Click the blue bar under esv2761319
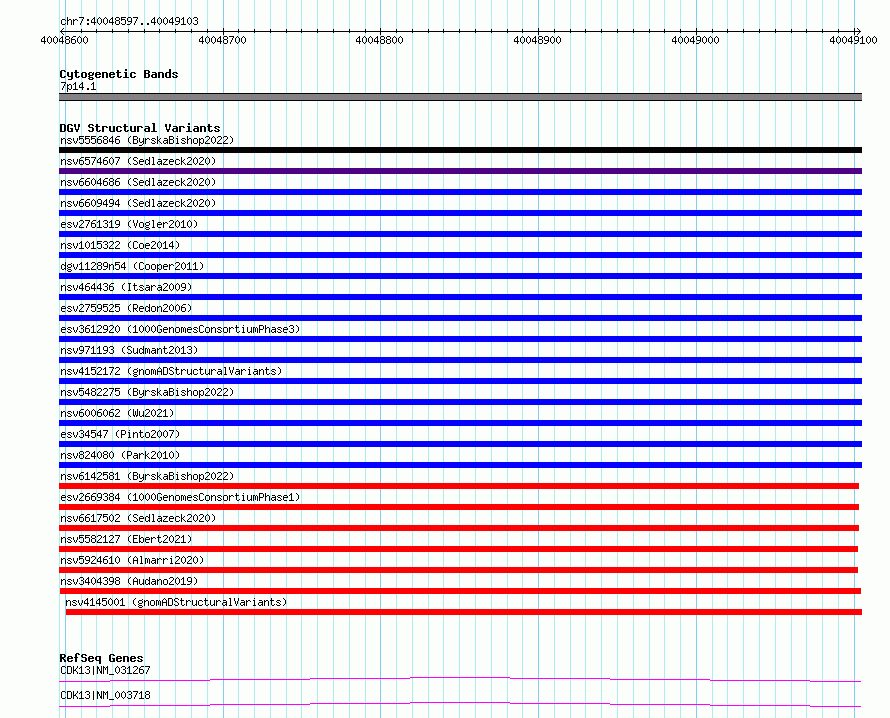 tap(460, 234)
